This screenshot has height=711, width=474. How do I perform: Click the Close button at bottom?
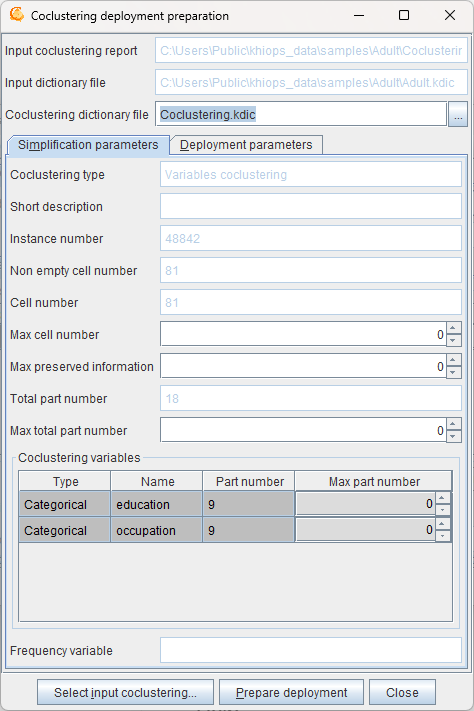point(402,692)
